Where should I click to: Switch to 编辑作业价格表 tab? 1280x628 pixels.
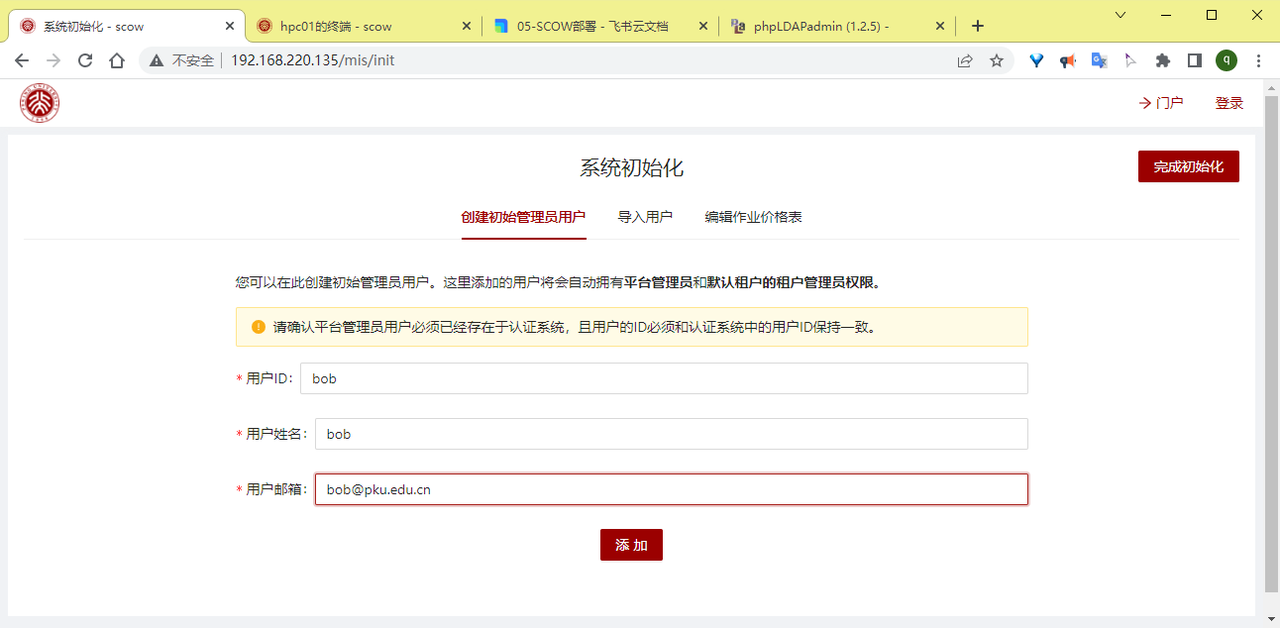[x=753, y=217]
